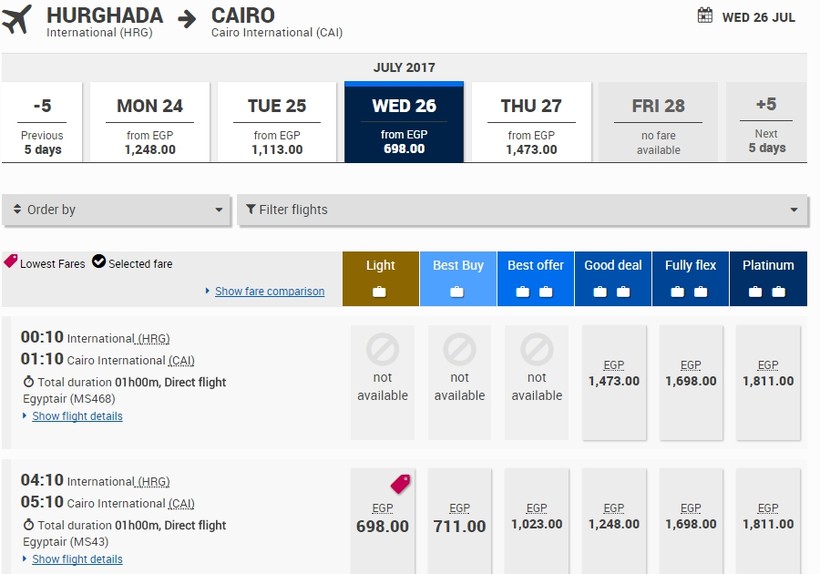Open the Show fare comparison link
The image size is (820, 574).
click(x=269, y=291)
